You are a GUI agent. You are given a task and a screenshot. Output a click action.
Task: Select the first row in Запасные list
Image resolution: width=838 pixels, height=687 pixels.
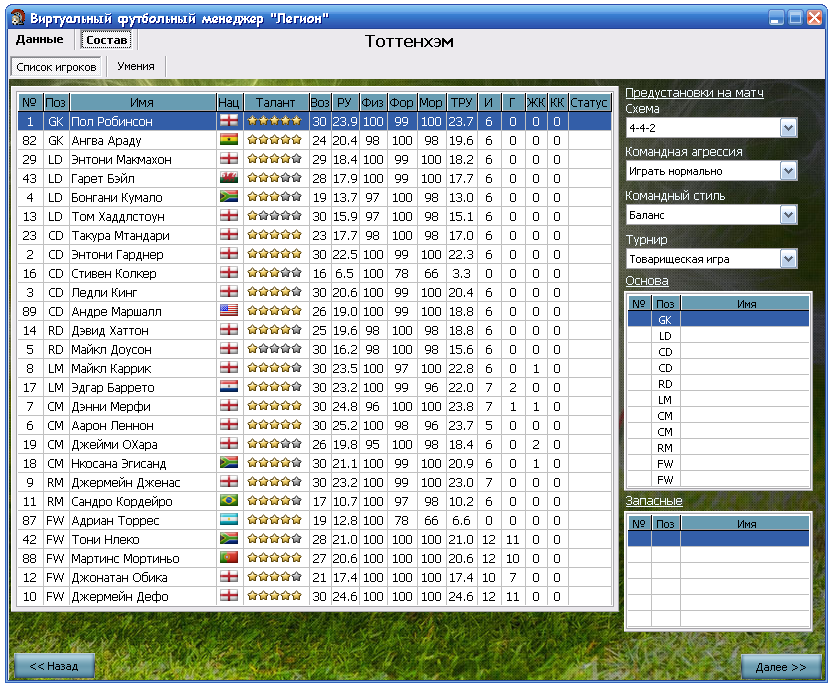718,538
